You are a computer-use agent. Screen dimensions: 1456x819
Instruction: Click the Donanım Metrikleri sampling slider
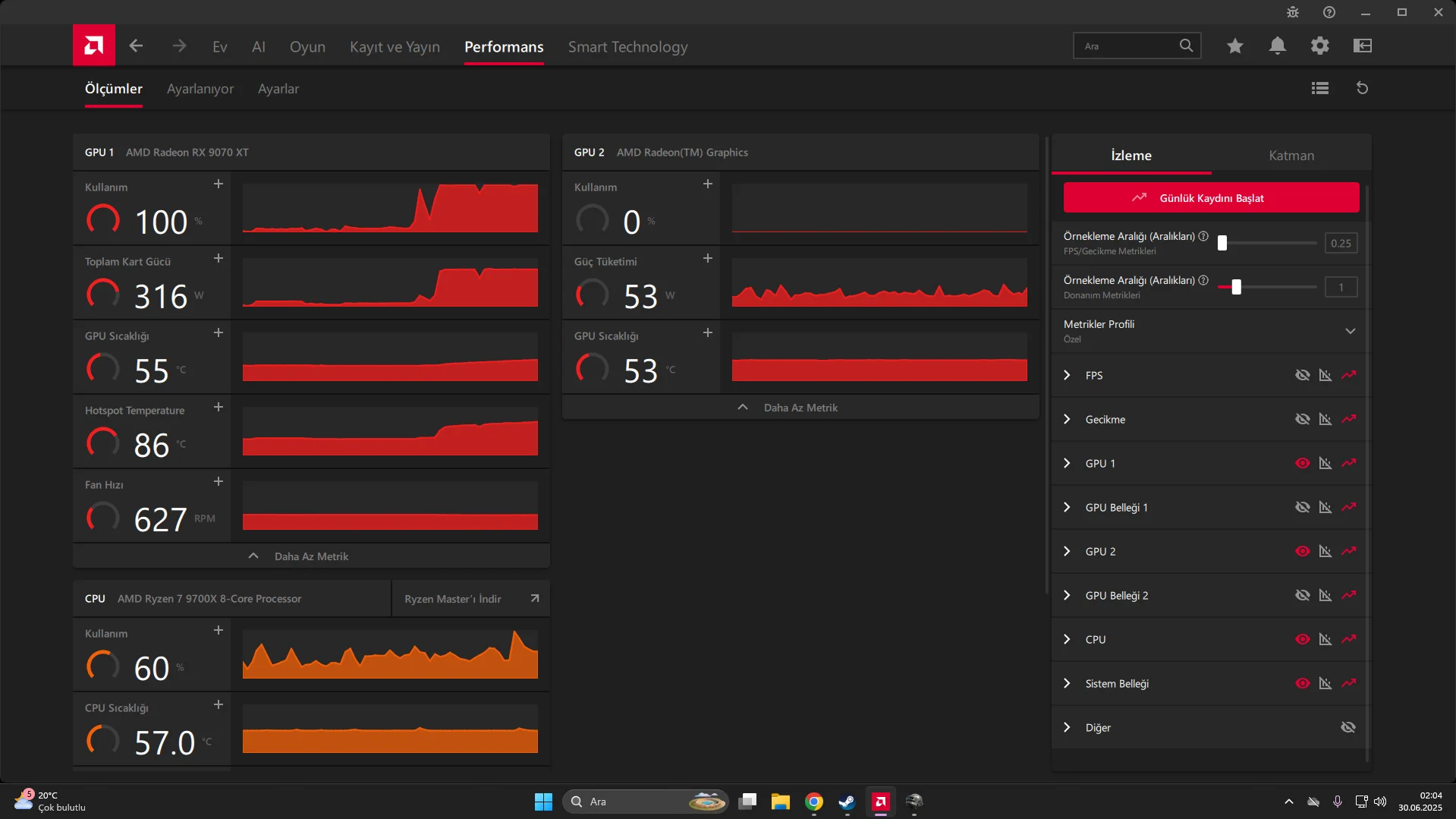(x=1237, y=287)
